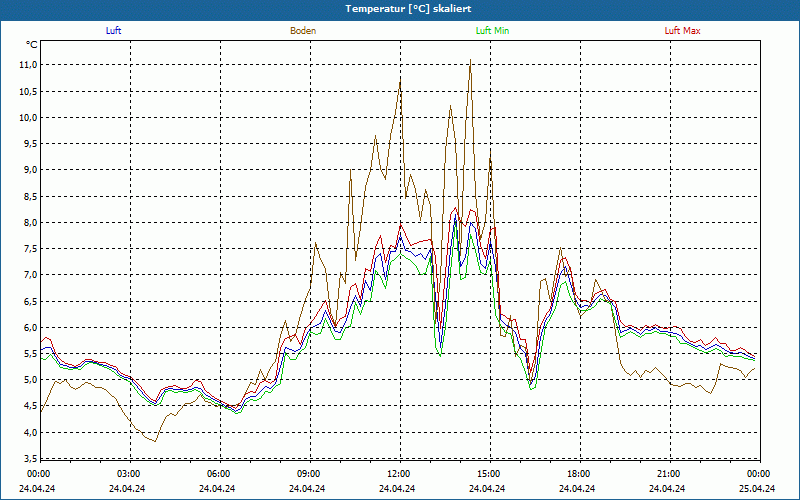Viewport: 800px width, 500px height.
Task: Click the 25.04.24 date label
Action: click(757, 488)
